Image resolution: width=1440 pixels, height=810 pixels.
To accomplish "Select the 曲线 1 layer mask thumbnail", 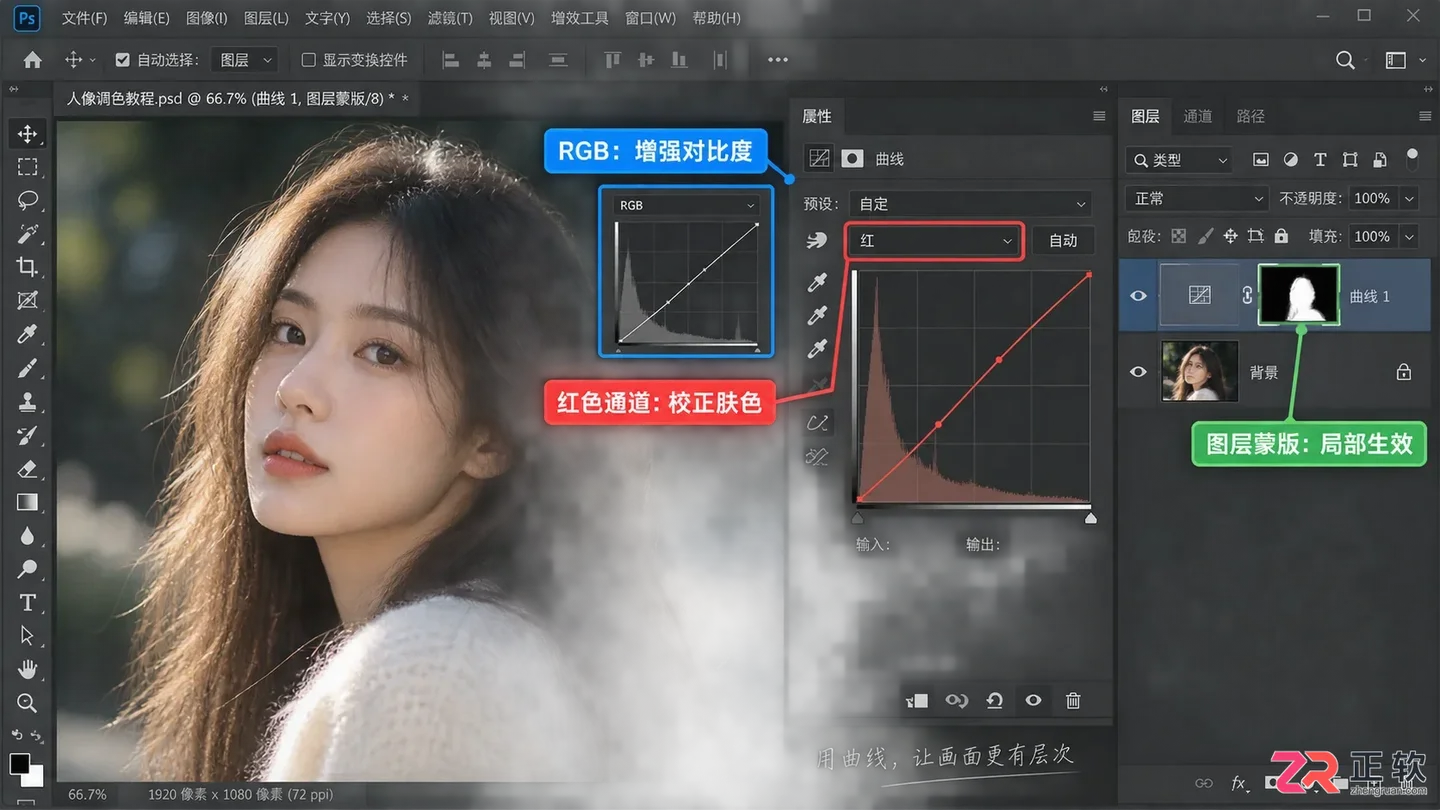I will 1298,295.
